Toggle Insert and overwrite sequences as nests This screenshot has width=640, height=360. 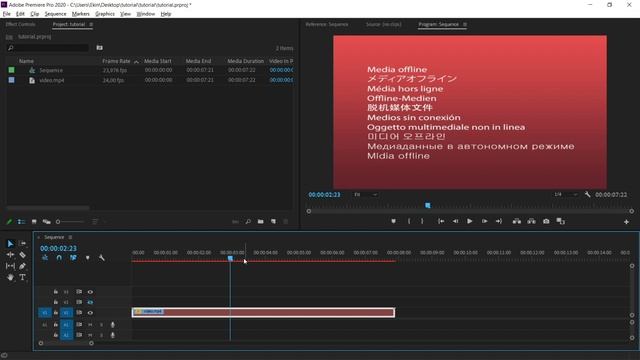(x=45, y=258)
